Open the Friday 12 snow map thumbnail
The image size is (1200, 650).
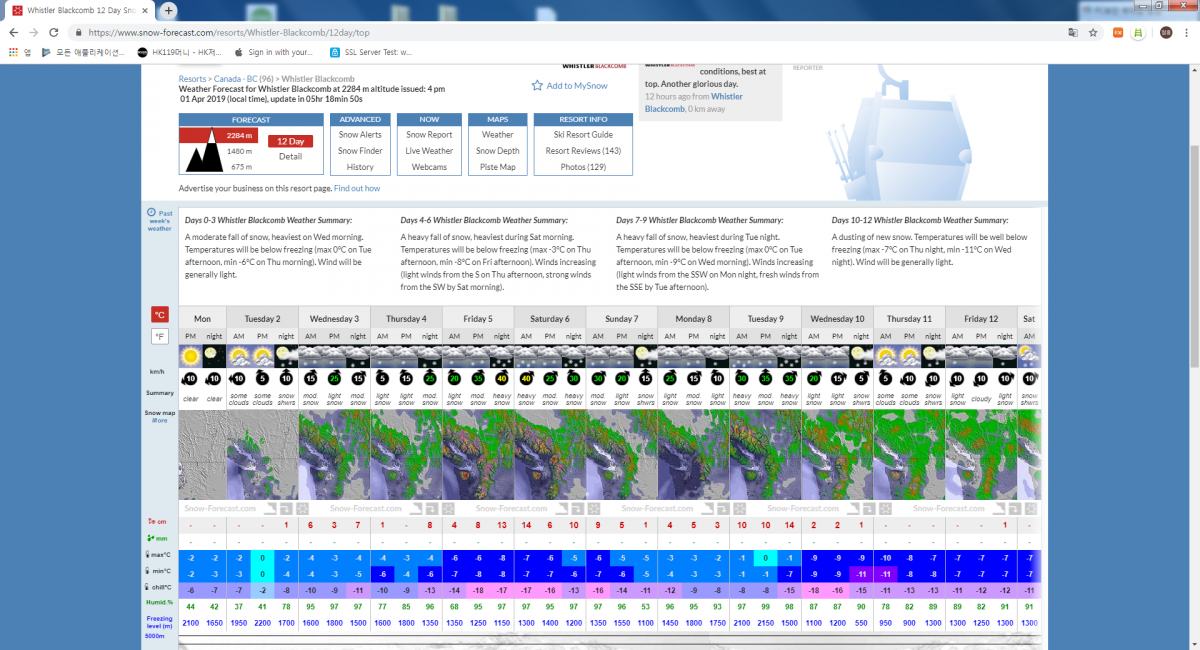coord(981,455)
